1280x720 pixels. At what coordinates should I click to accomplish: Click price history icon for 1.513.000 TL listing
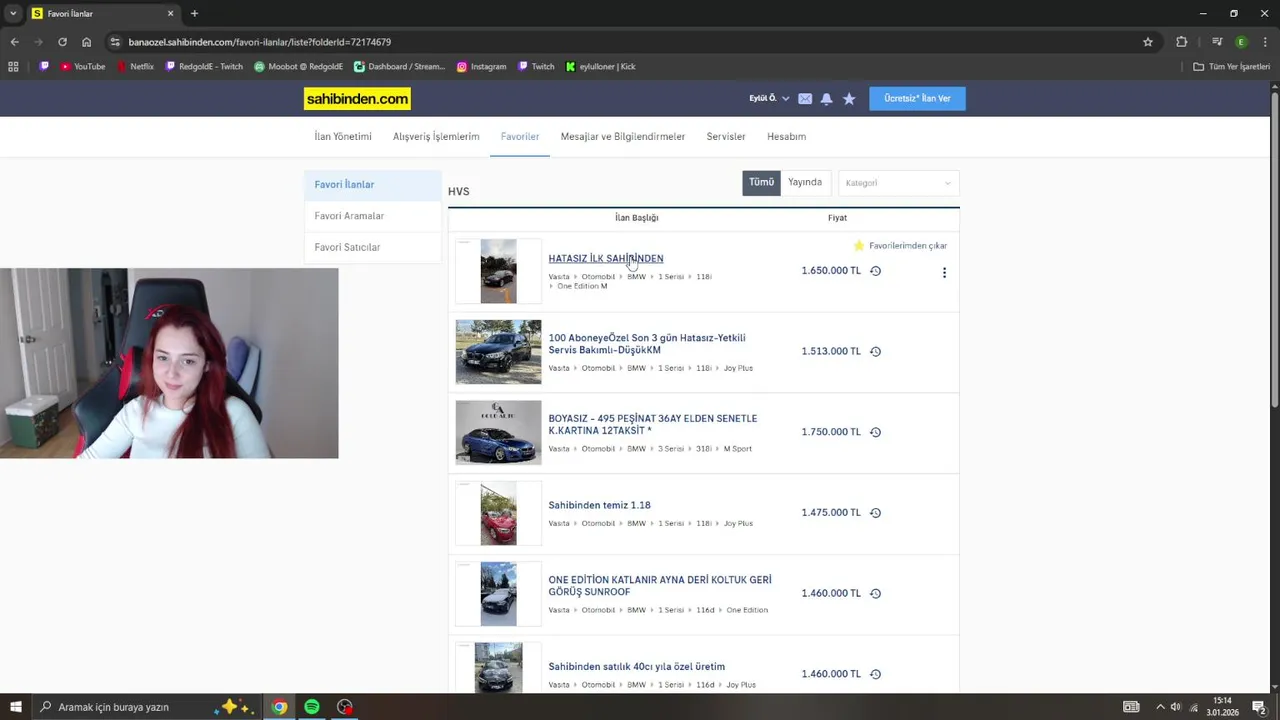(875, 352)
